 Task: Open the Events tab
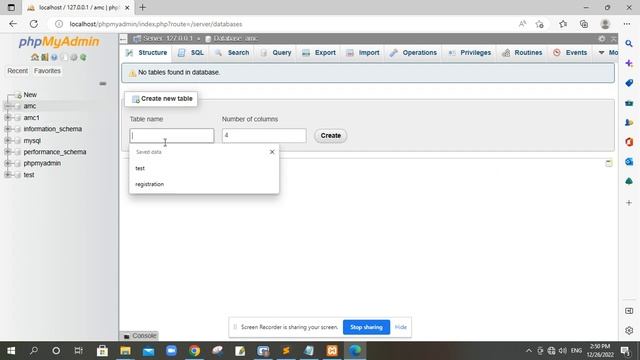[570, 53]
